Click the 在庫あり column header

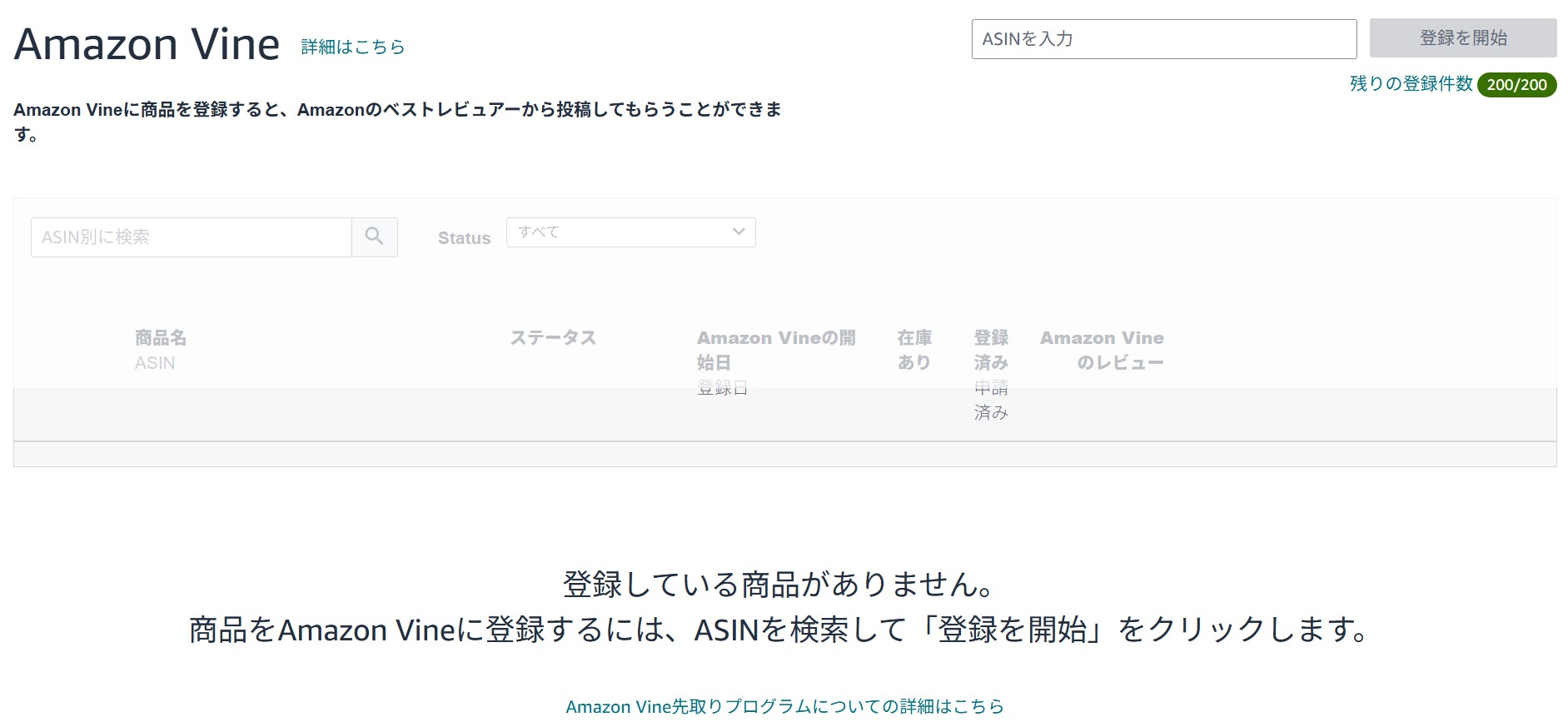pyautogui.click(x=914, y=350)
